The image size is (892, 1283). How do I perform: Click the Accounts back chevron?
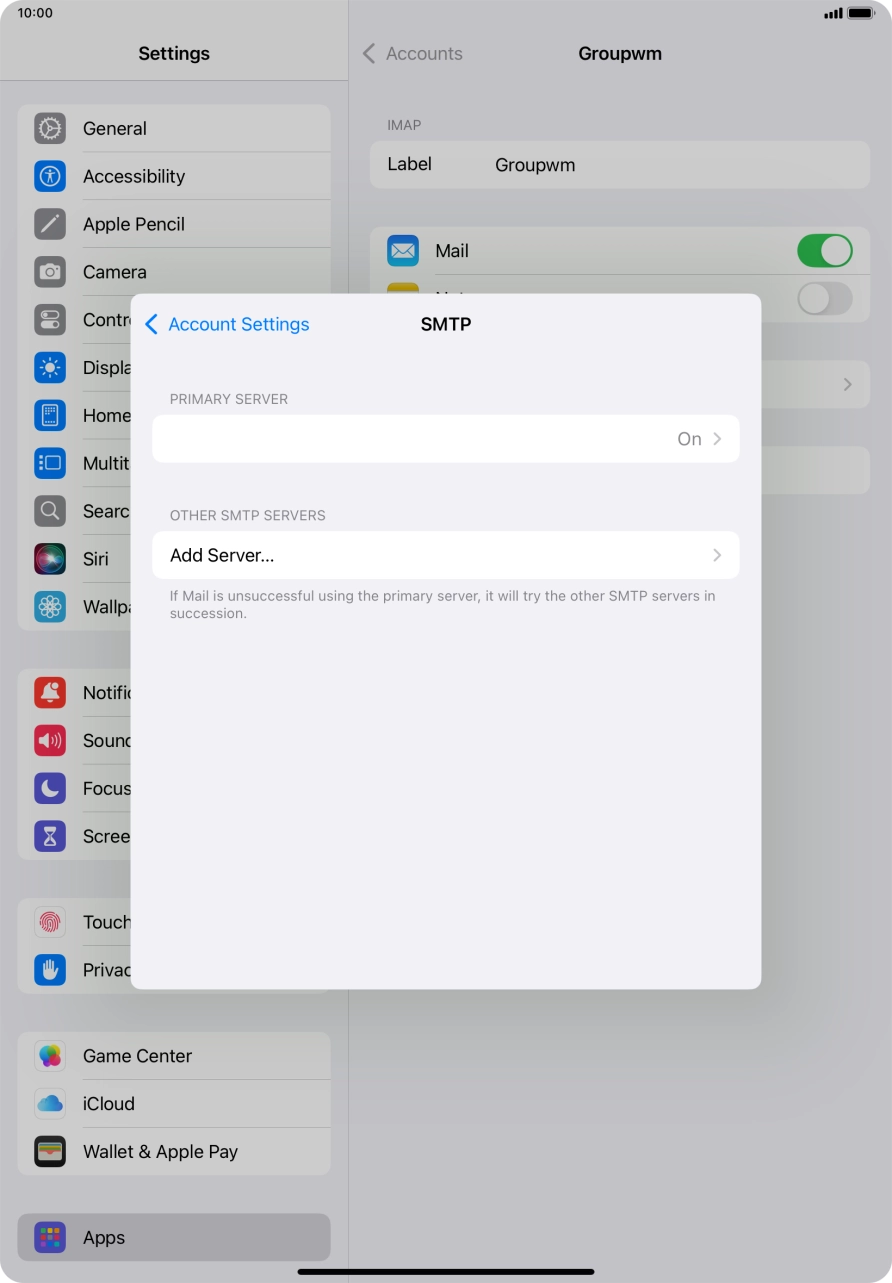pyautogui.click(x=368, y=53)
